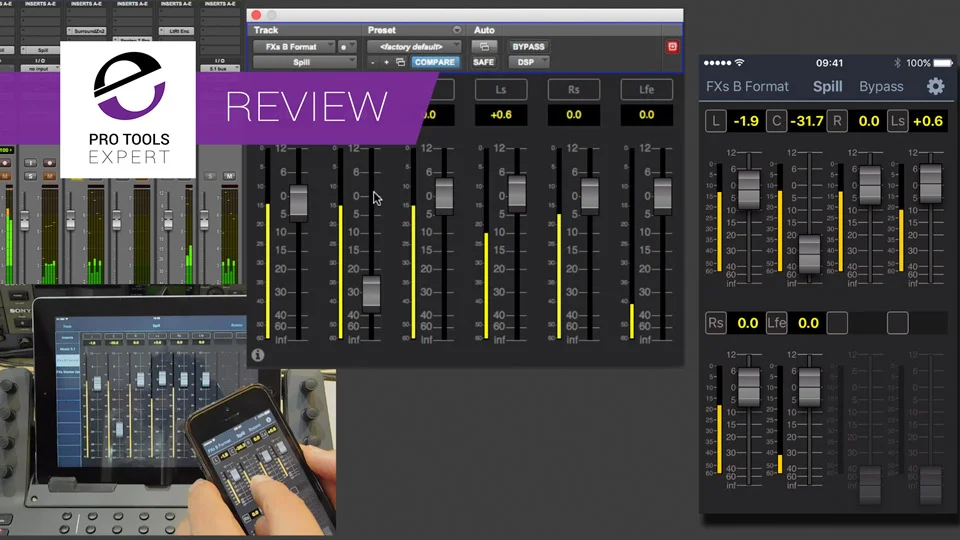This screenshot has height=540, width=960.
Task: Tap the -1.9 value in phone app
Action: [x=746, y=121]
